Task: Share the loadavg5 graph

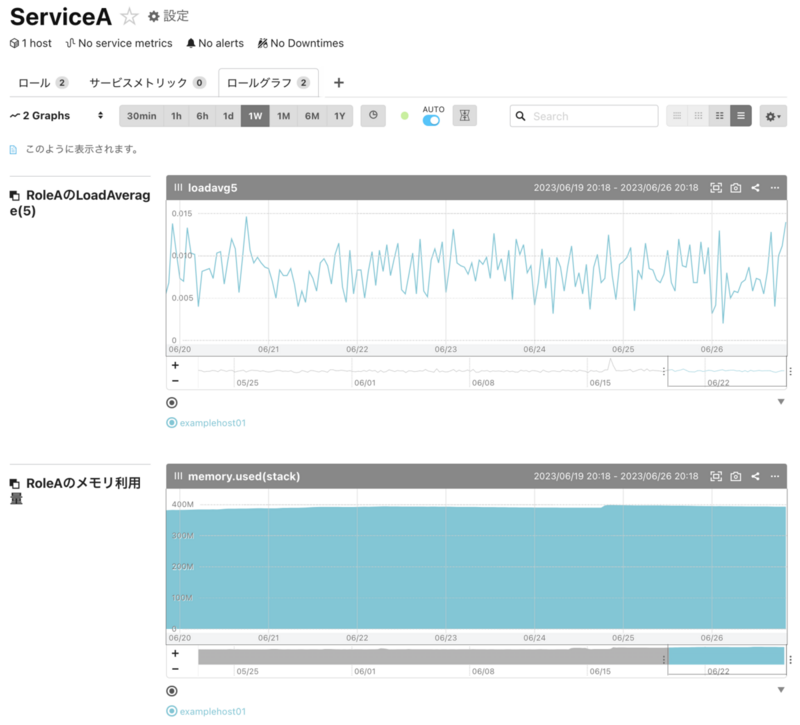Action: 755,188
